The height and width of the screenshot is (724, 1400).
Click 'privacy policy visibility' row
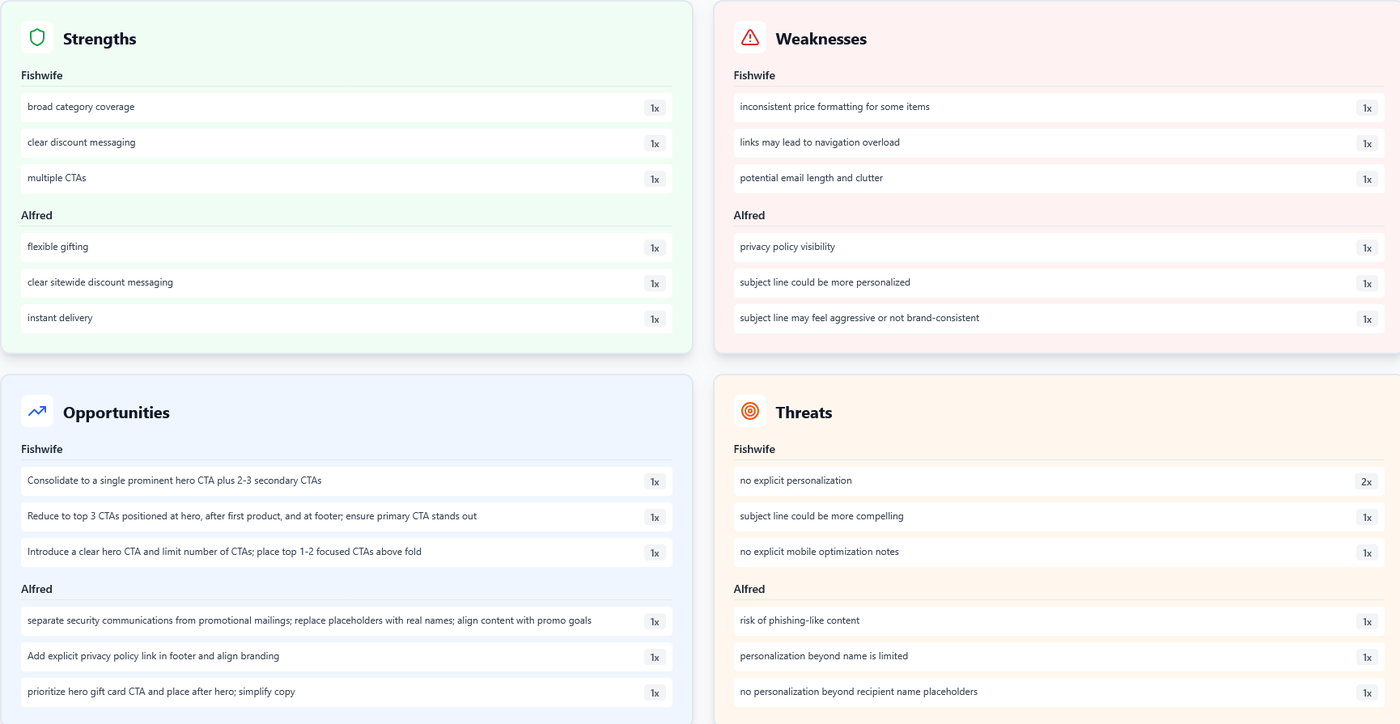pos(1059,247)
